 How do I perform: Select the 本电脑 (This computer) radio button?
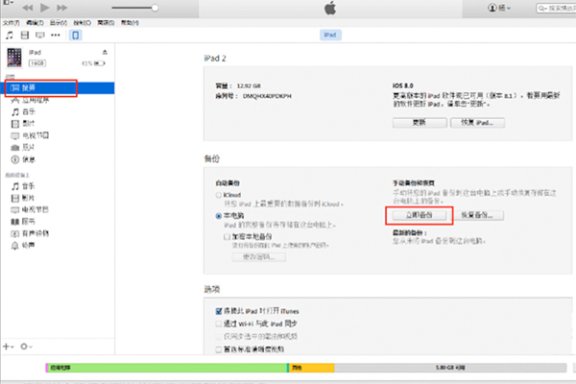[x=219, y=216]
